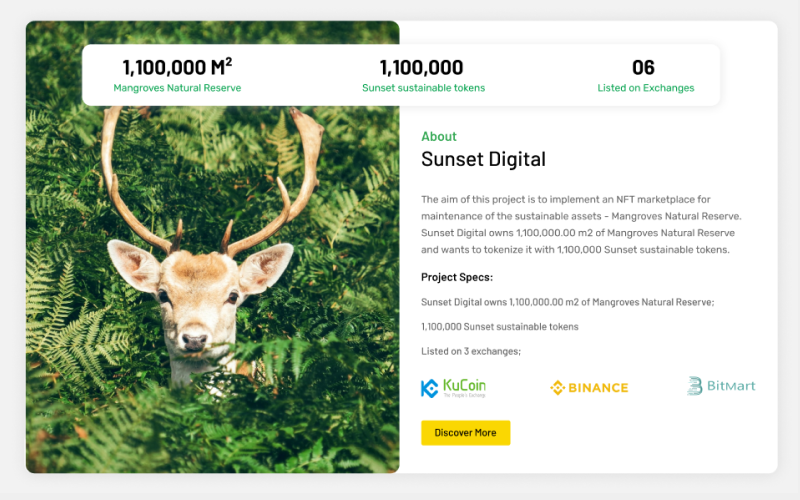Screen dimensions: 800x500
Task: Click the KuCoin K symbol
Action: 430,388
